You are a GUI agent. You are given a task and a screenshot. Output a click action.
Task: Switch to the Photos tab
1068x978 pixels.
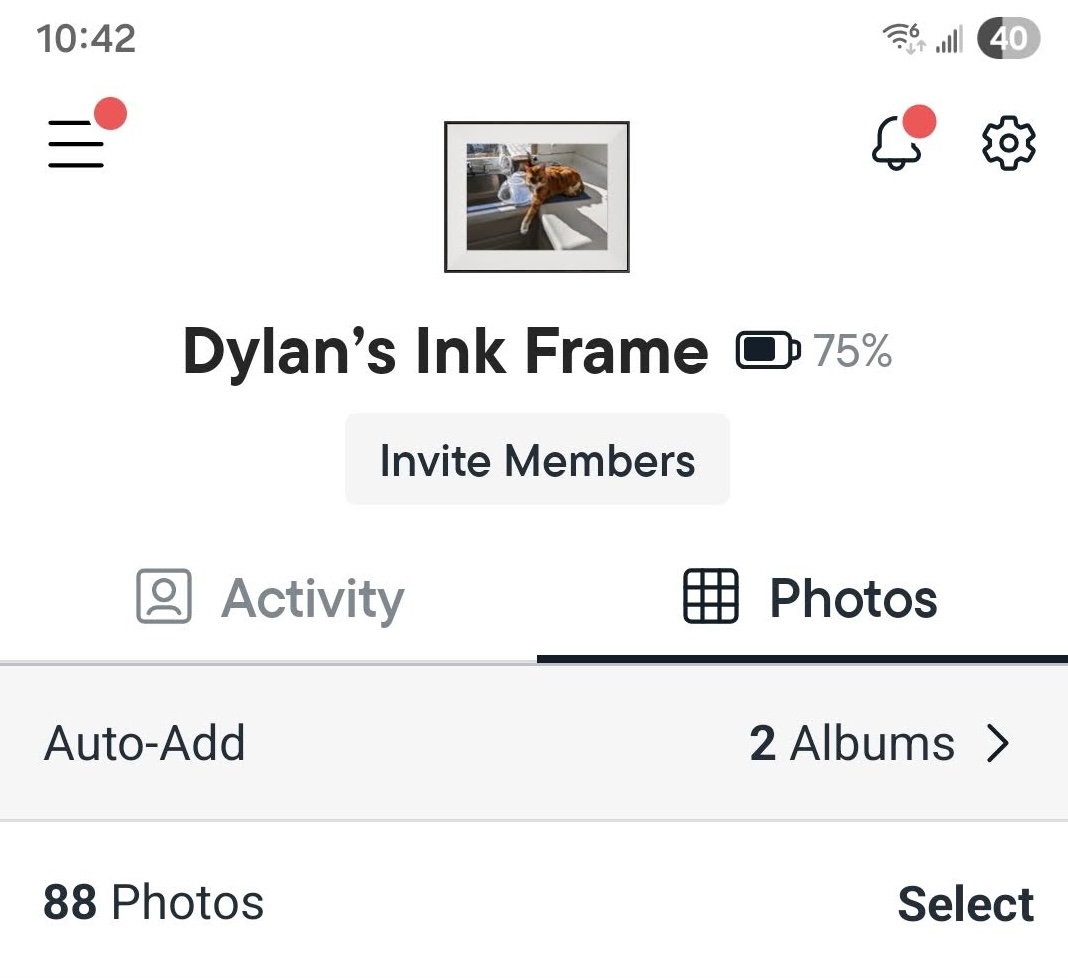pos(810,598)
